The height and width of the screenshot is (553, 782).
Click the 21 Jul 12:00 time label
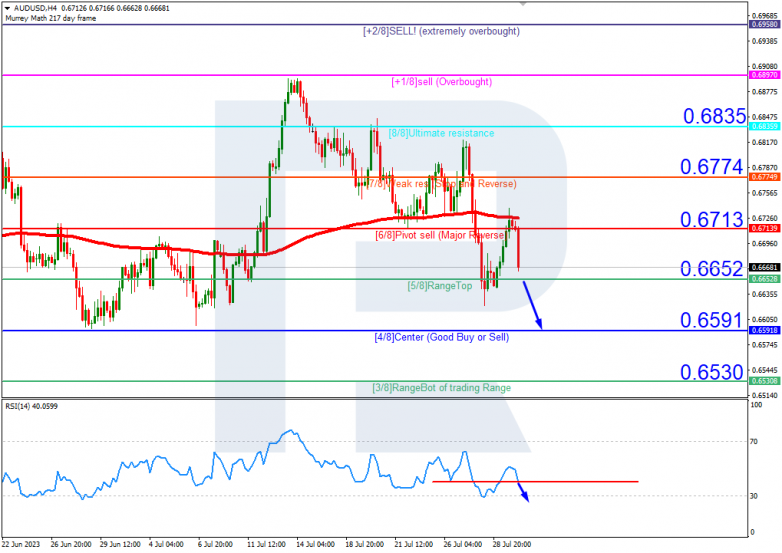[413, 544]
